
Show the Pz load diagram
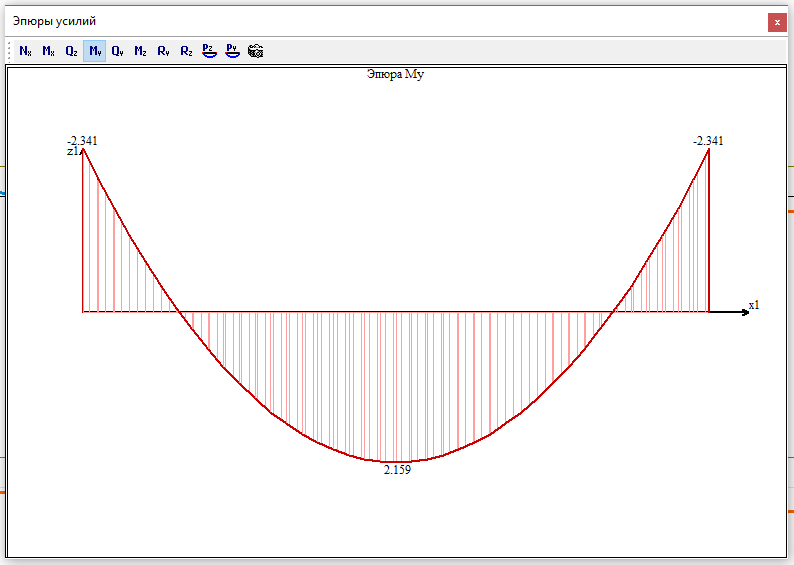pos(209,51)
